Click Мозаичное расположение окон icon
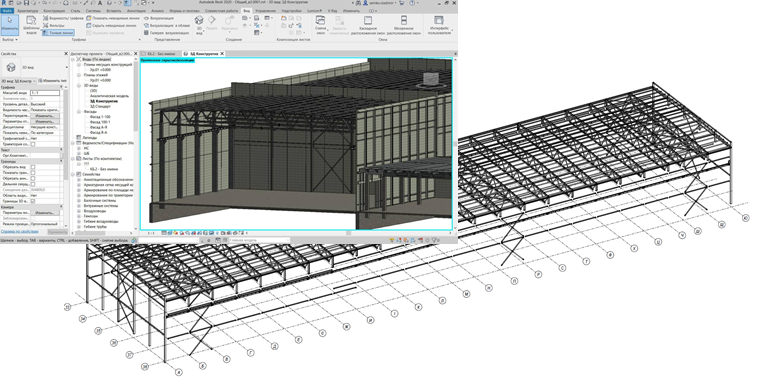 [404, 24]
